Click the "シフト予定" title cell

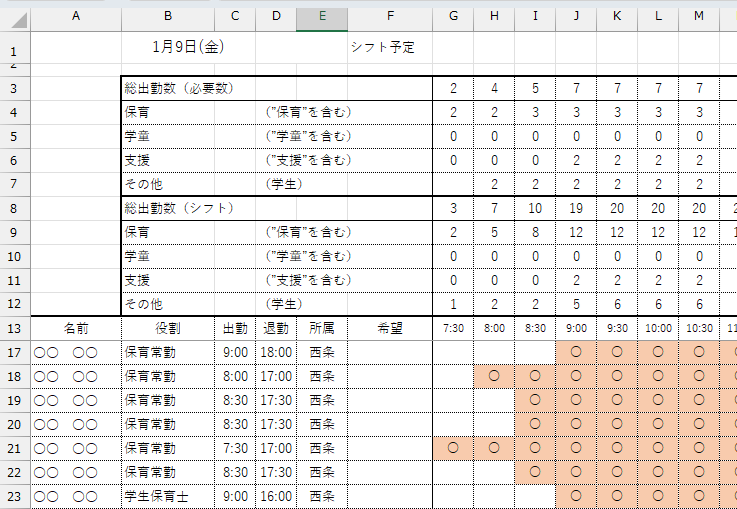pyautogui.click(x=383, y=47)
